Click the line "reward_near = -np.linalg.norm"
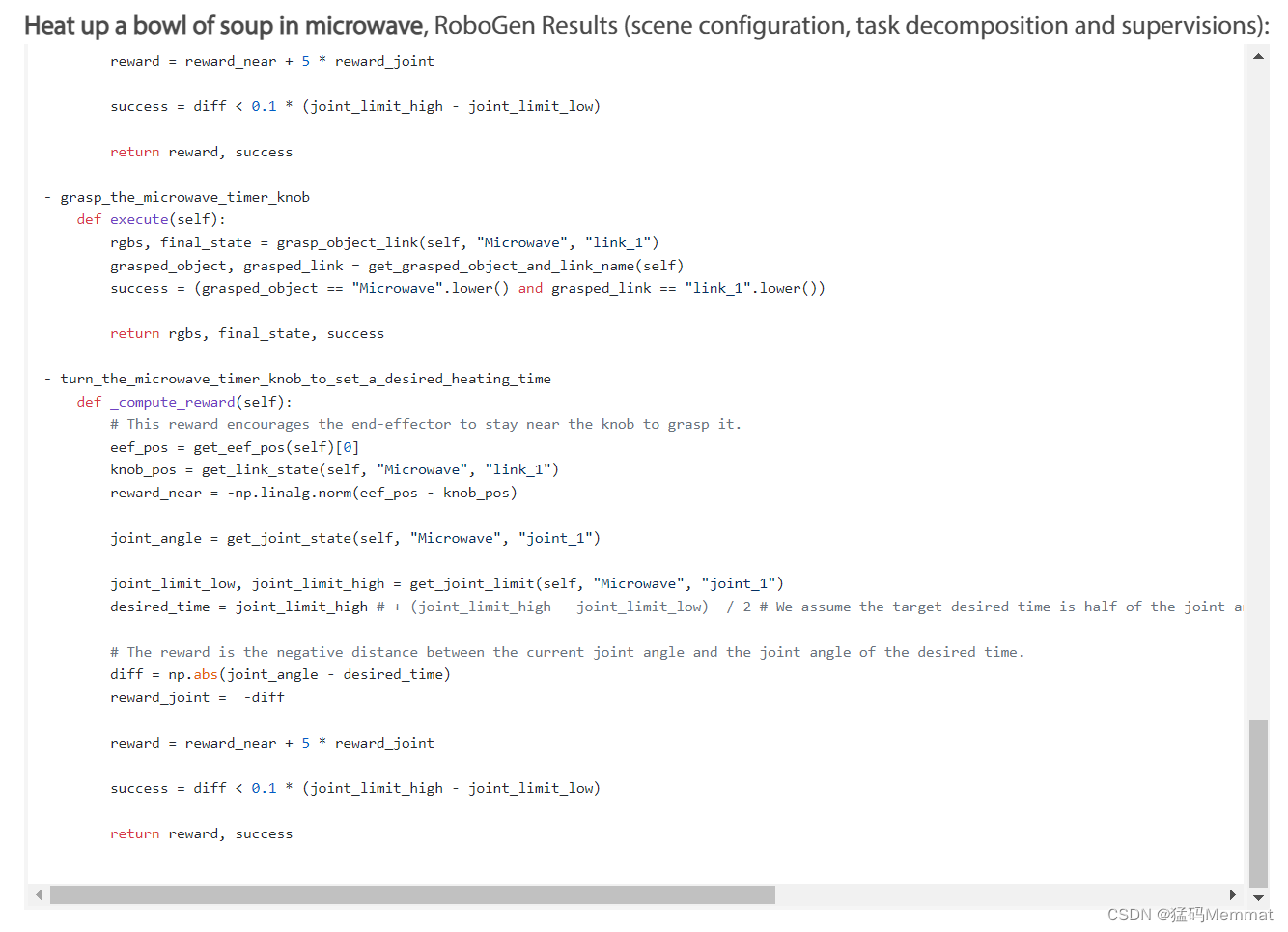The height and width of the screenshot is (932, 1288). 314,493
